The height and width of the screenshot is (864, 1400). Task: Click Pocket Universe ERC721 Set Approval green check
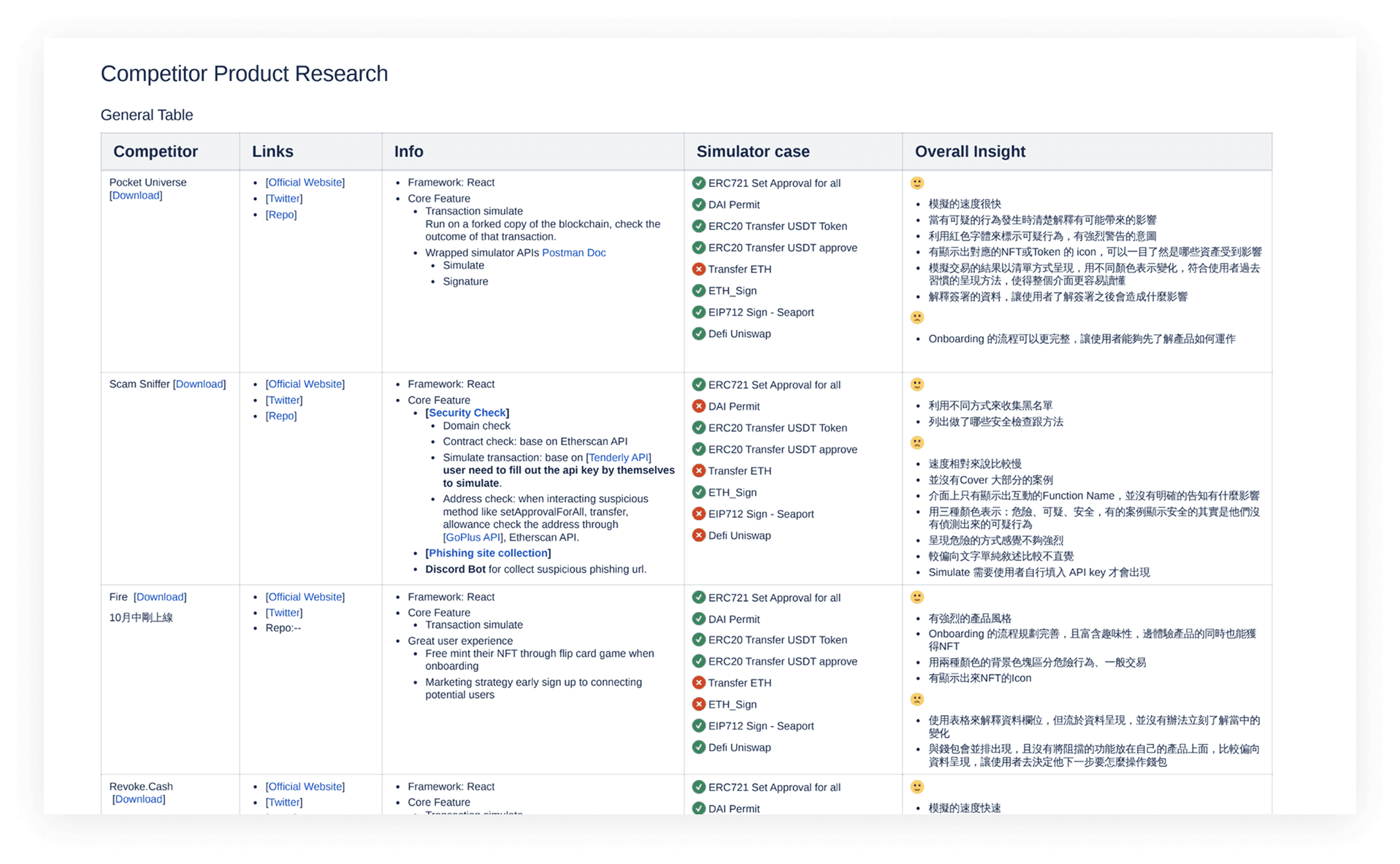click(x=699, y=183)
